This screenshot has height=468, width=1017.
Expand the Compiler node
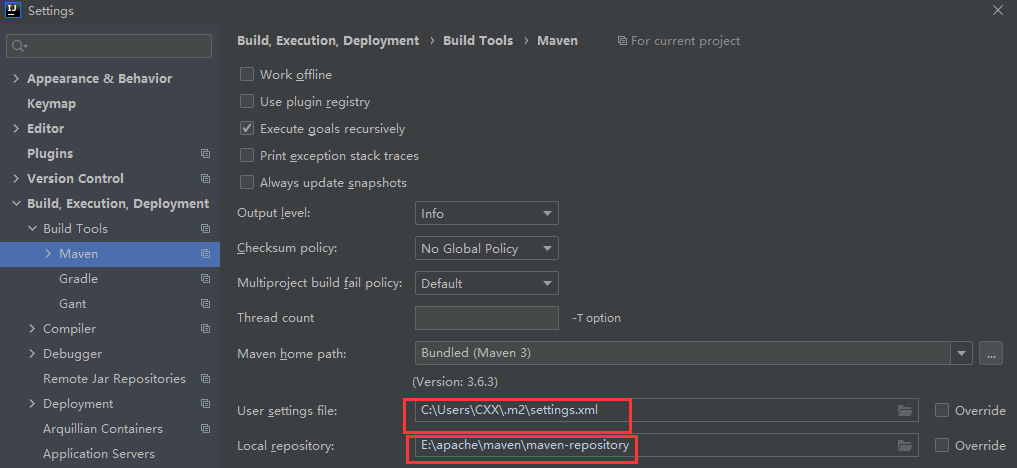[x=32, y=329]
